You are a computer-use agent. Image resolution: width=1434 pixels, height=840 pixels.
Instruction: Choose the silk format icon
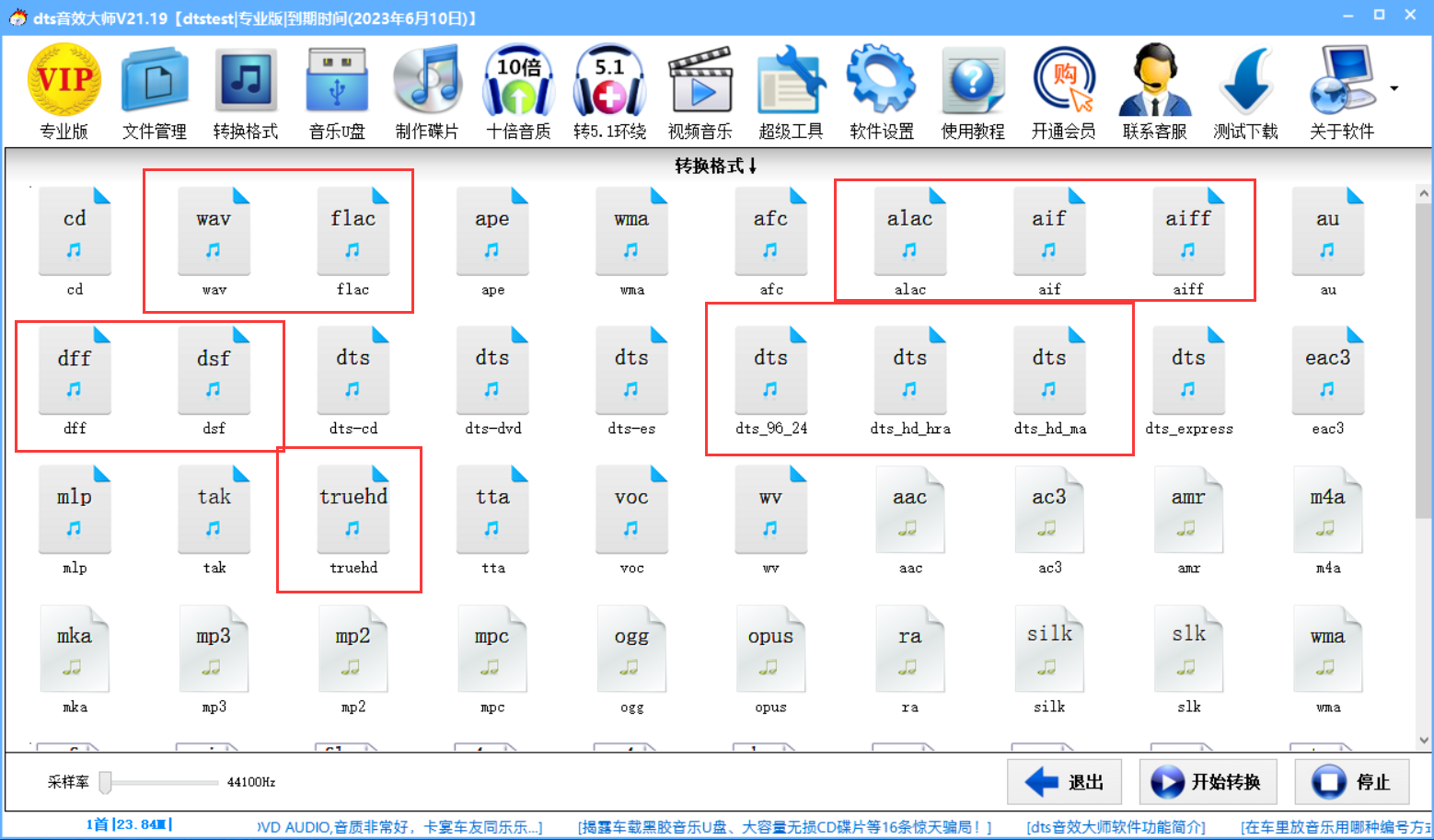[x=1049, y=658]
